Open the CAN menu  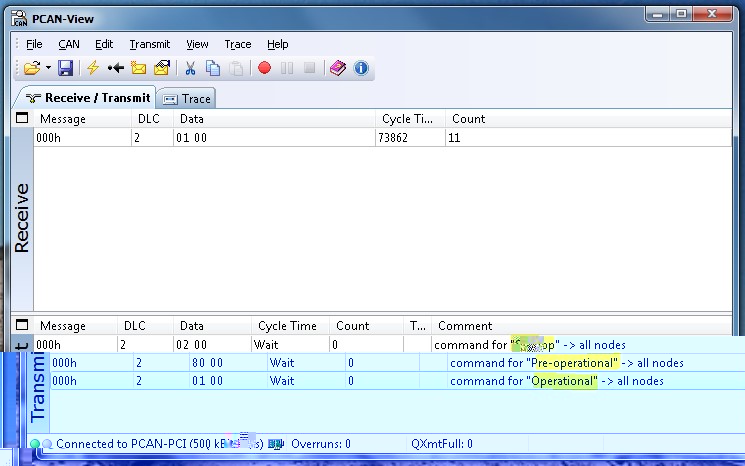(x=69, y=44)
